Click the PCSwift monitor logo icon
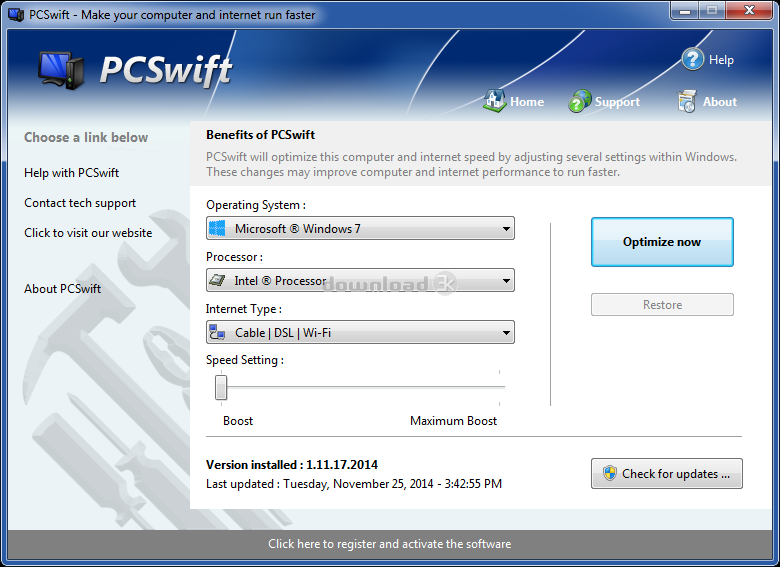780x567 pixels. pyautogui.click(x=63, y=70)
